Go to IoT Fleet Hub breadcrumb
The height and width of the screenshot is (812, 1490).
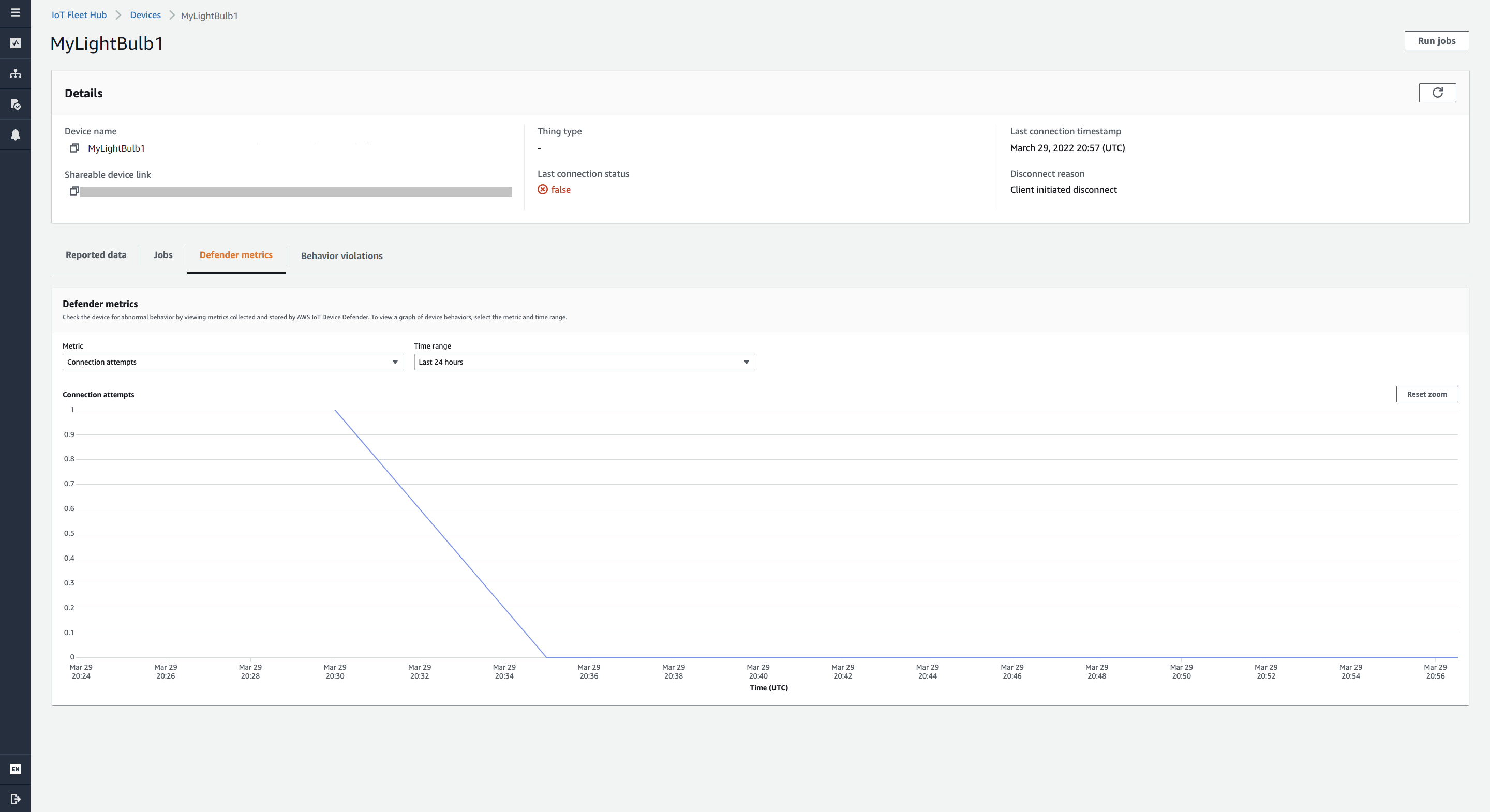pyautogui.click(x=79, y=15)
